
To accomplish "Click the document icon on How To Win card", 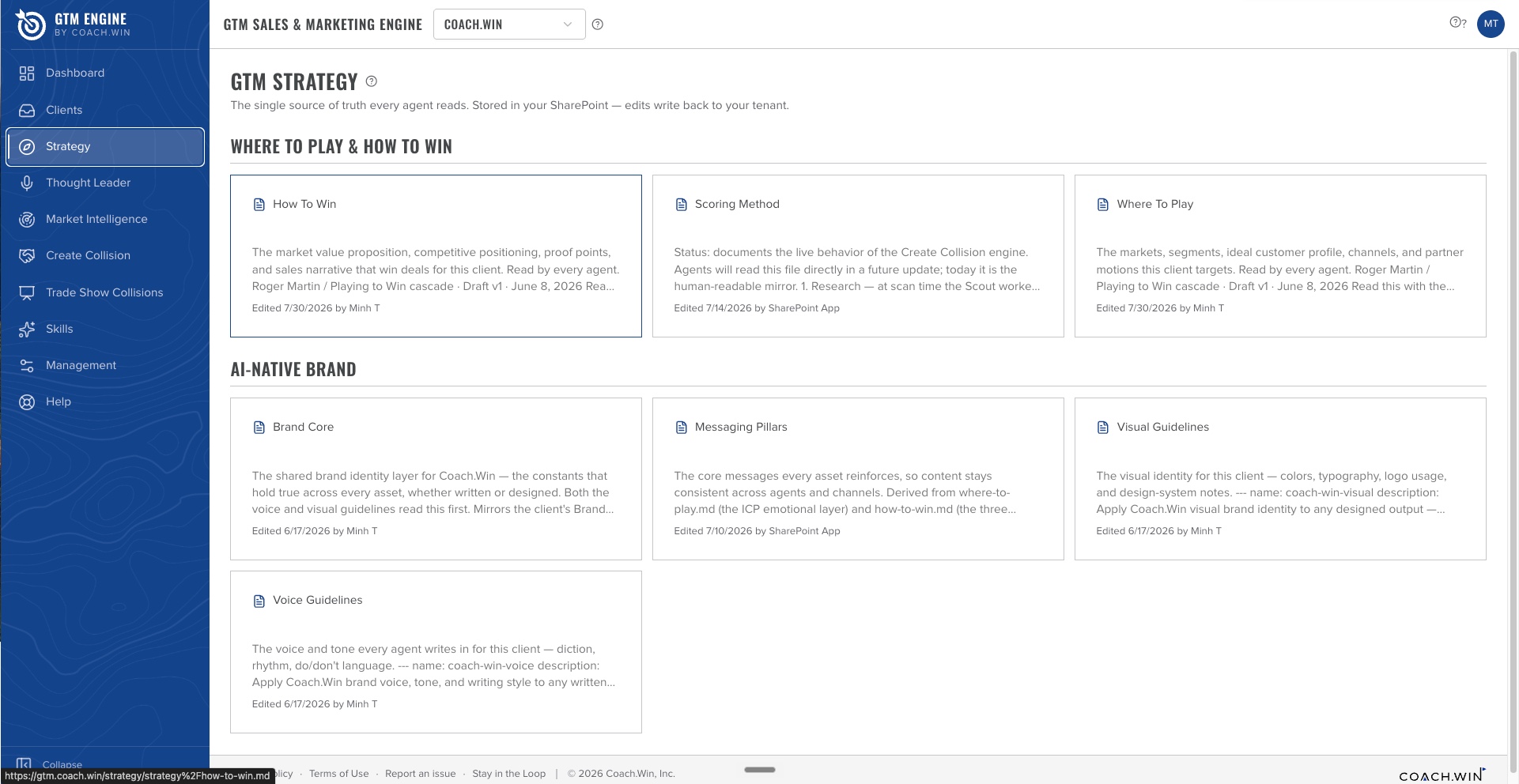I will click(259, 205).
